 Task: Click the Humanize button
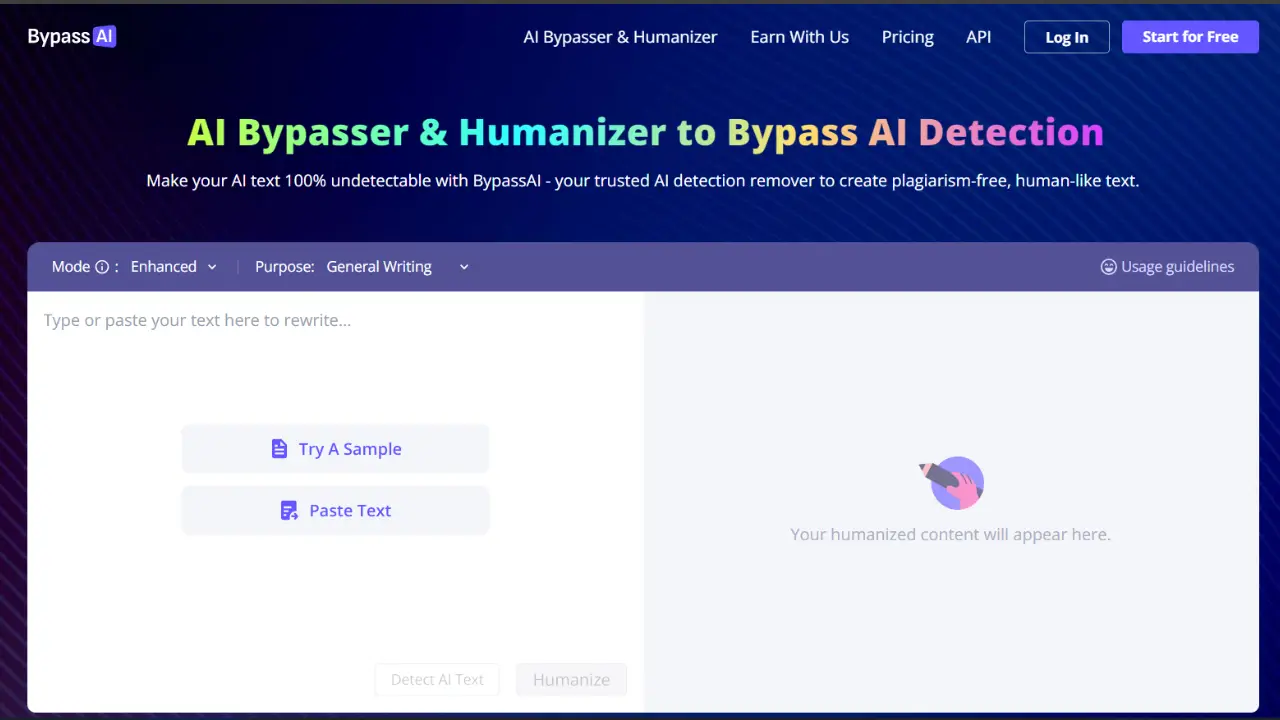tap(571, 679)
